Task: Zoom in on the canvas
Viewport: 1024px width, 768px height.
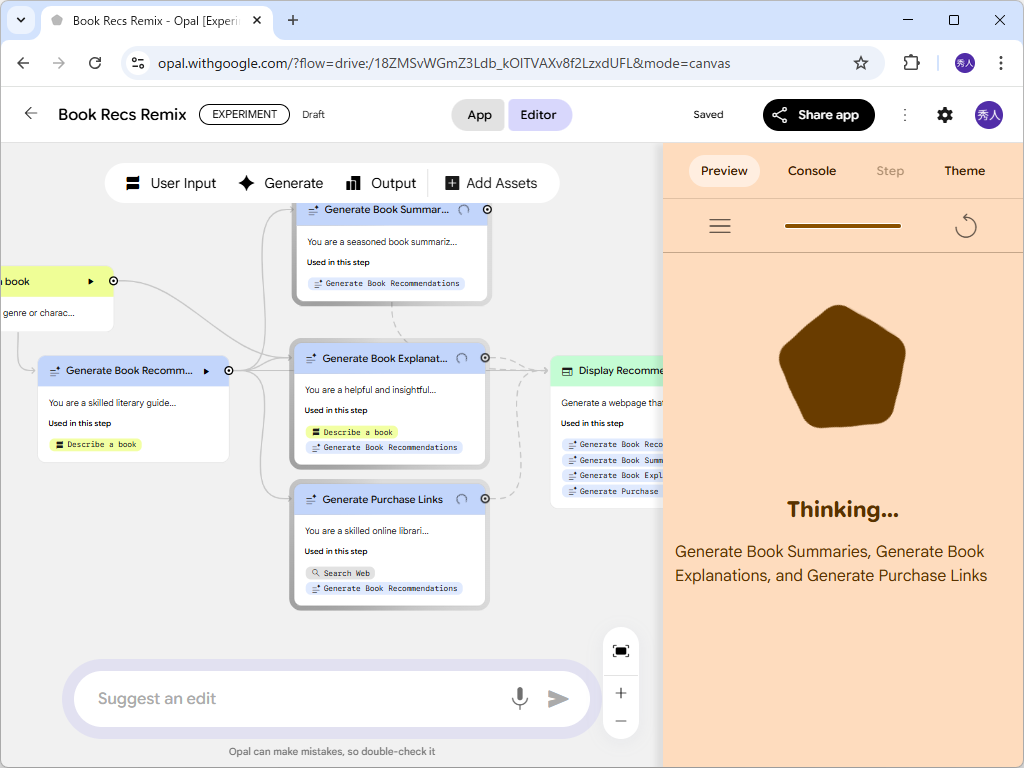Action: click(x=620, y=693)
